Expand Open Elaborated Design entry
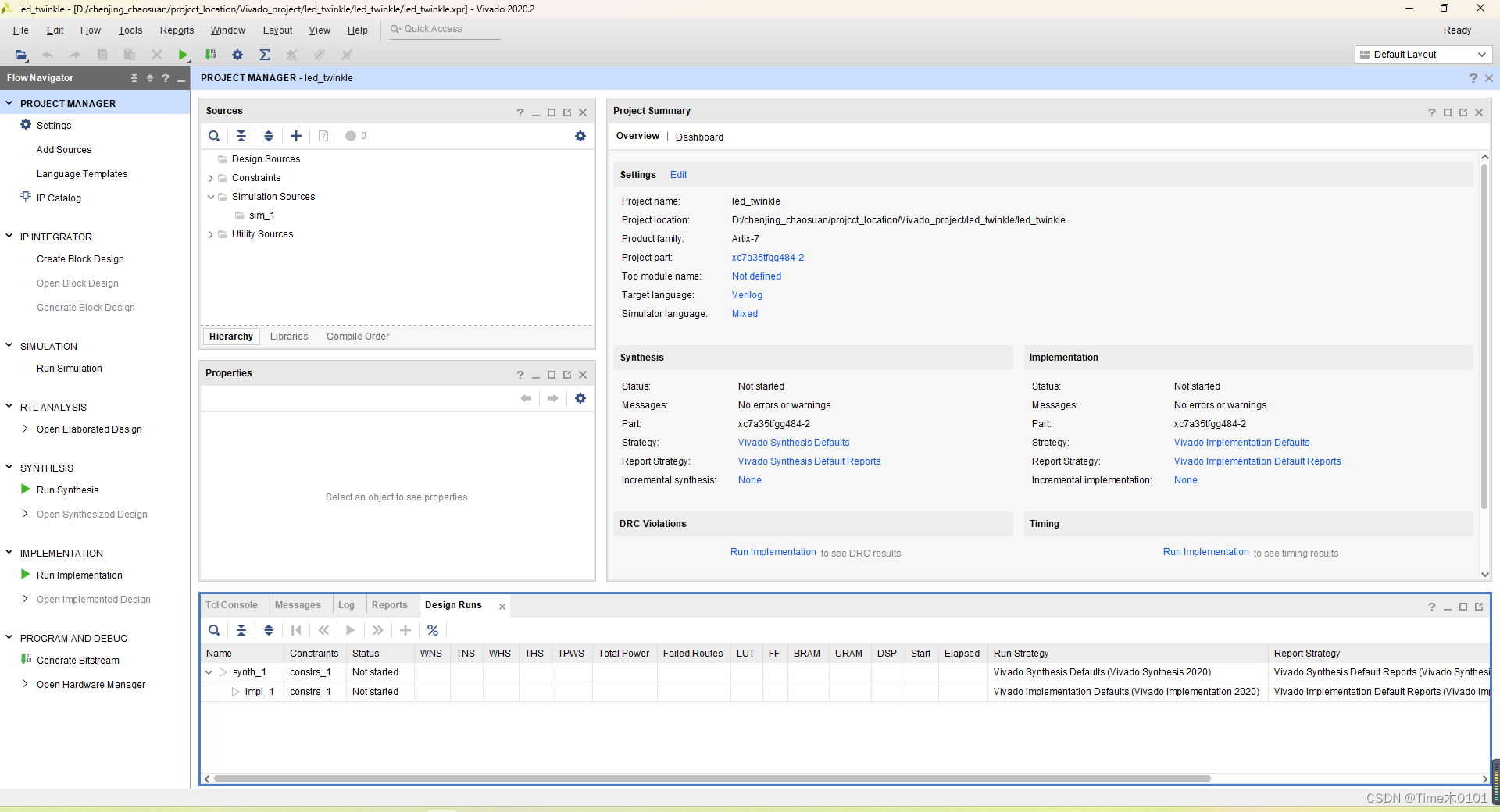 [26, 429]
